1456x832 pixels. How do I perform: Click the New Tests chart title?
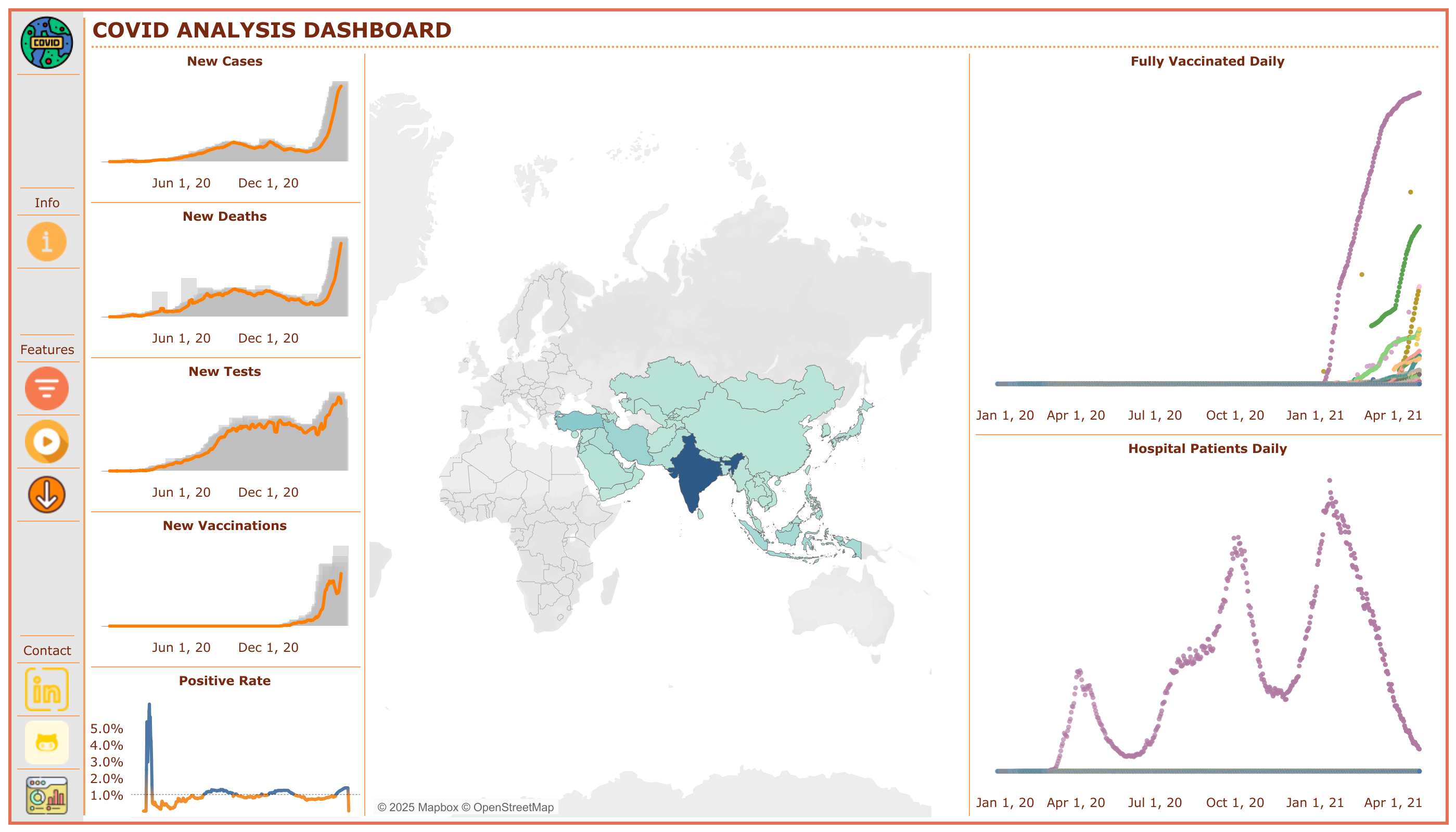coord(224,371)
